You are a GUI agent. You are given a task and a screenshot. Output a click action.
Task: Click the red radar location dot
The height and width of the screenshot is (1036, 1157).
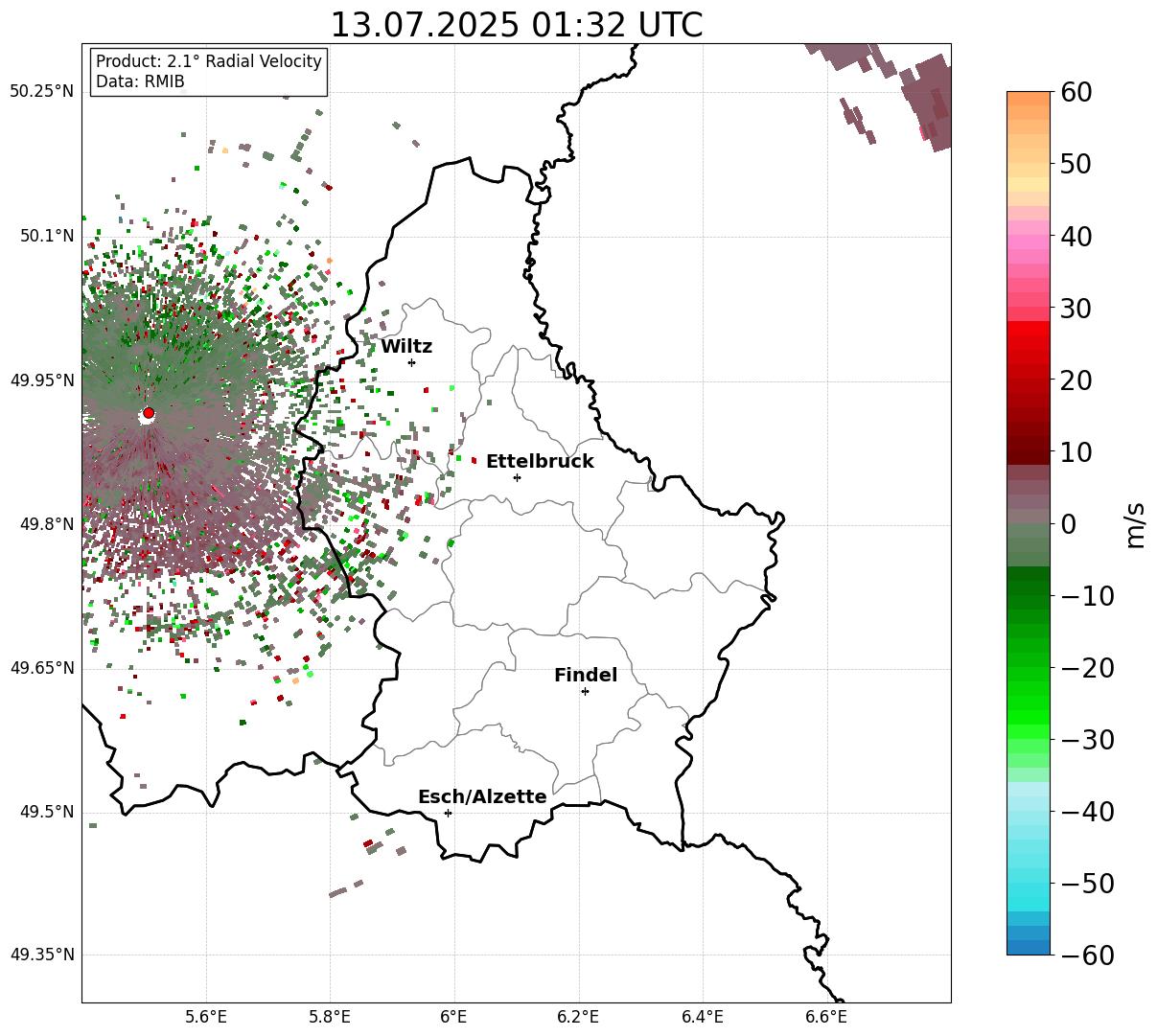149,413
